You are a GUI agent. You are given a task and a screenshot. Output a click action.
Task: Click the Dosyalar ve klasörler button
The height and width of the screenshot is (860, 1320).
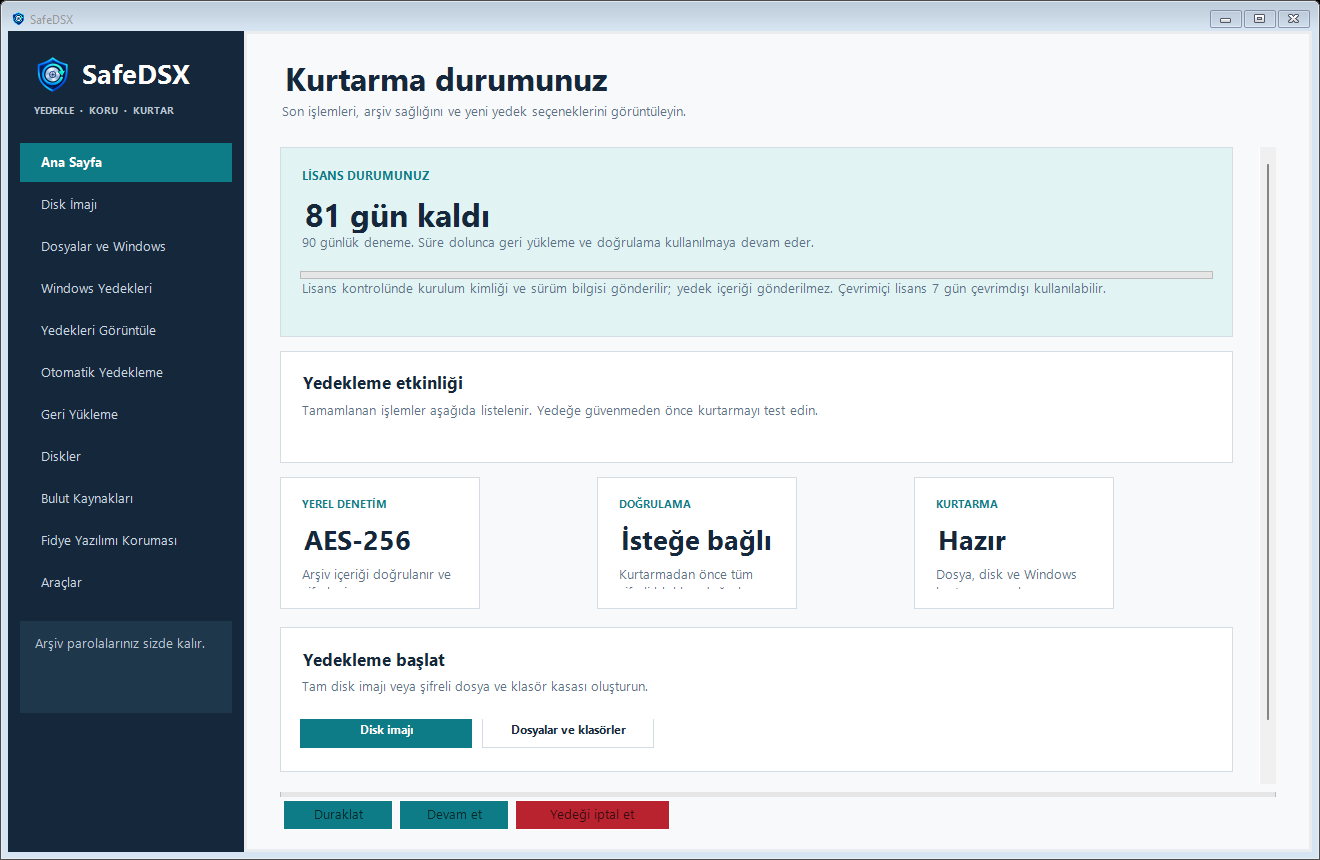pos(568,732)
